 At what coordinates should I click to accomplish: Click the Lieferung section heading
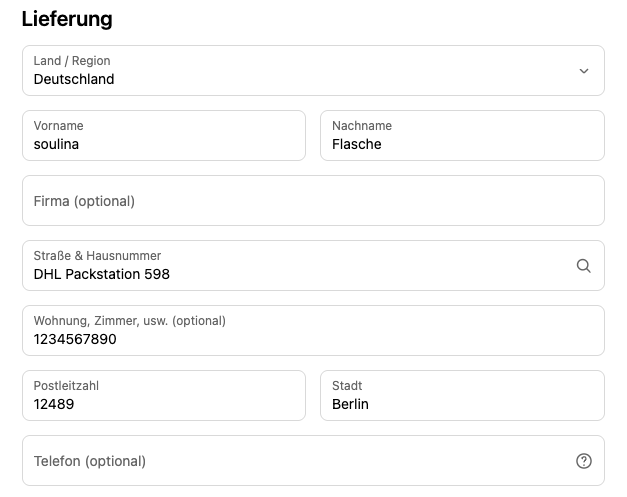coord(67,19)
